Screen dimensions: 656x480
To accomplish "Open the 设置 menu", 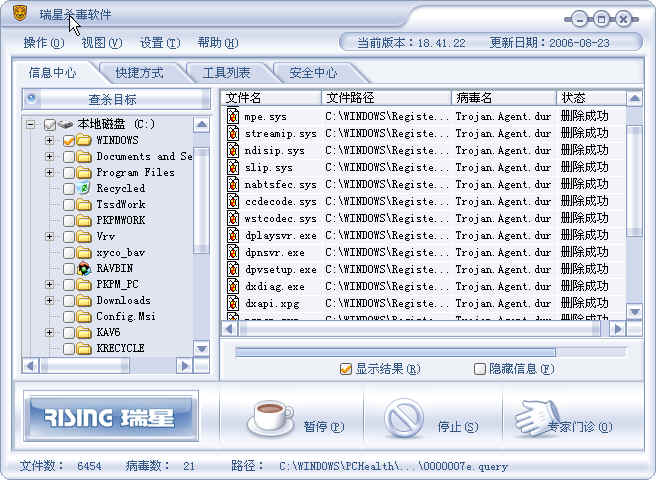I will pos(160,43).
